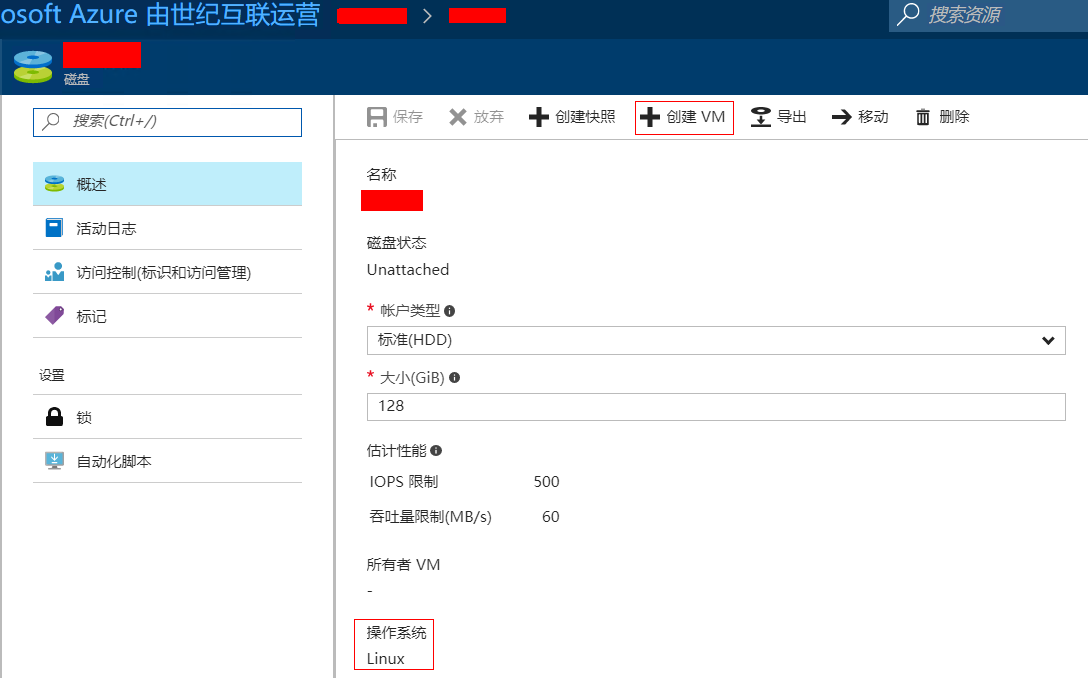The height and width of the screenshot is (678, 1088).
Task: Click the 保存 floppy disk icon
Action: (377, 117)
